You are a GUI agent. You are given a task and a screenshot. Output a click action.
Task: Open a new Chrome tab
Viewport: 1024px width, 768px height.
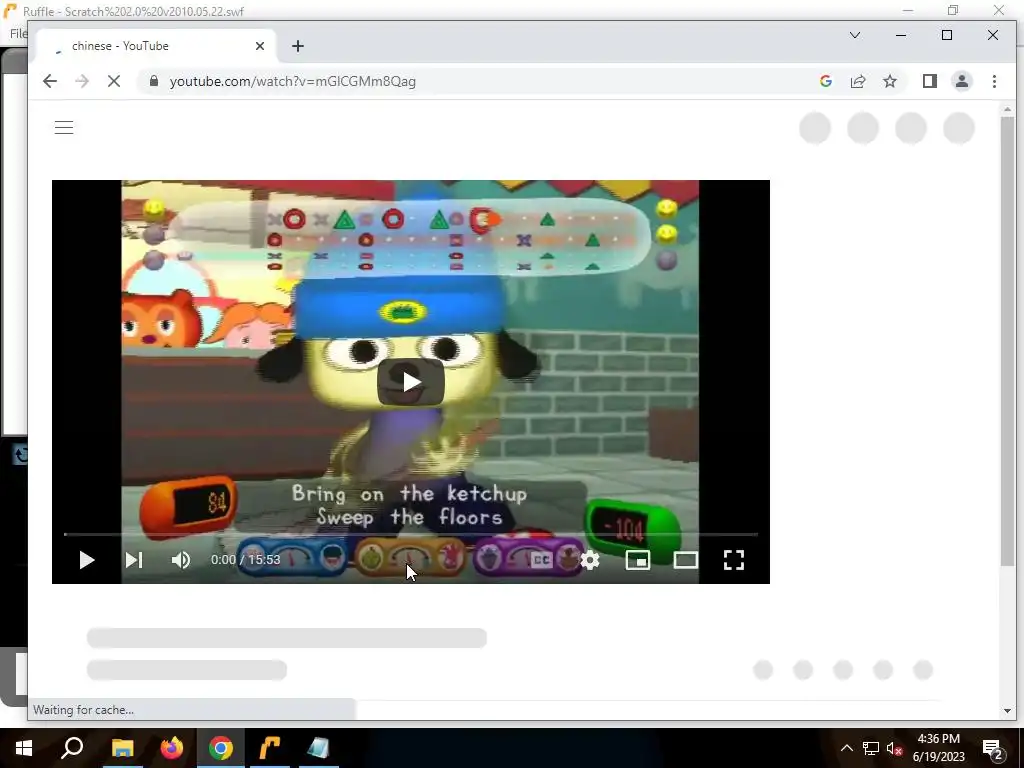pos(298,46)
